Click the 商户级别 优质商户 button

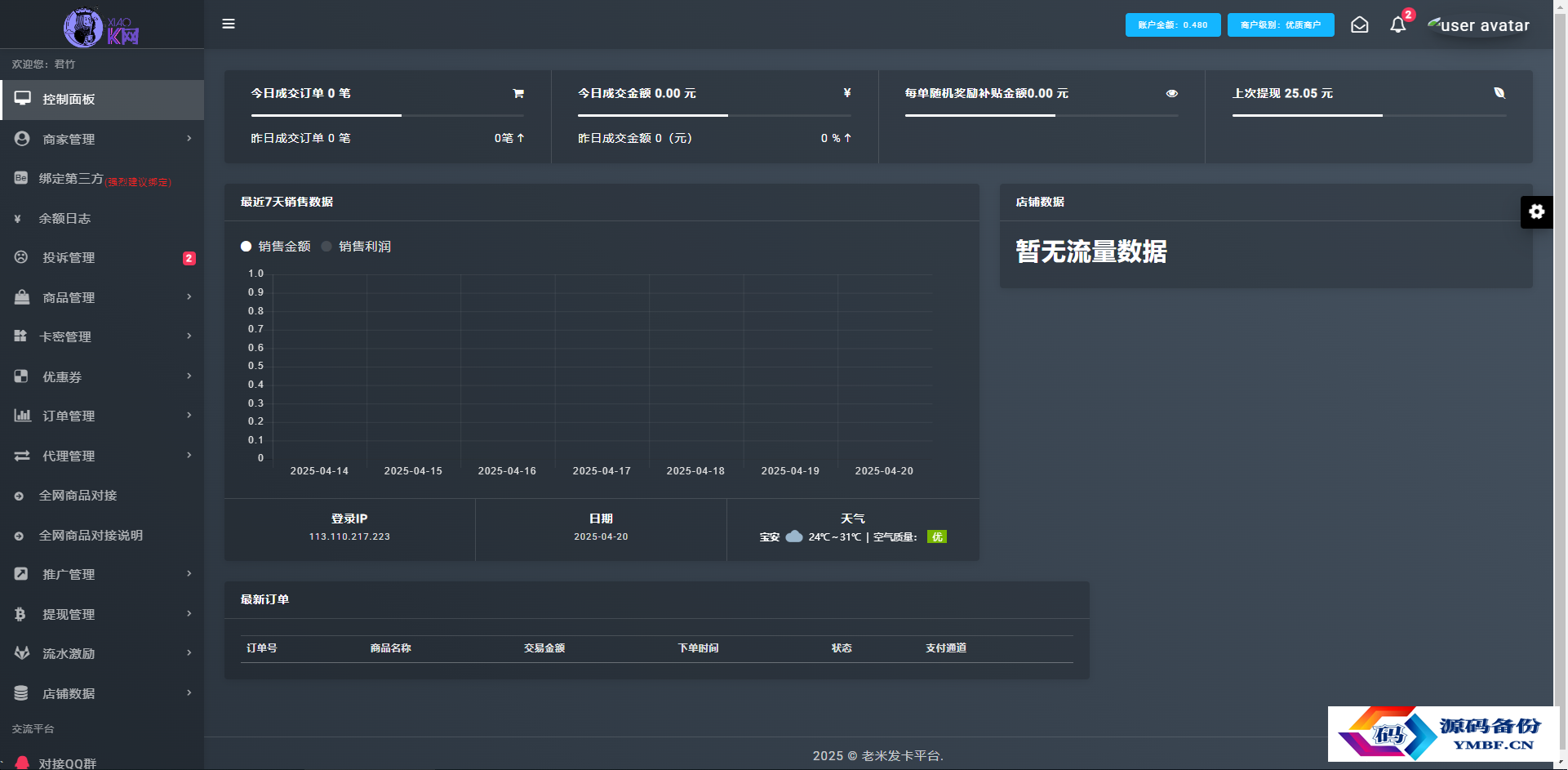tap(1281, 24)
